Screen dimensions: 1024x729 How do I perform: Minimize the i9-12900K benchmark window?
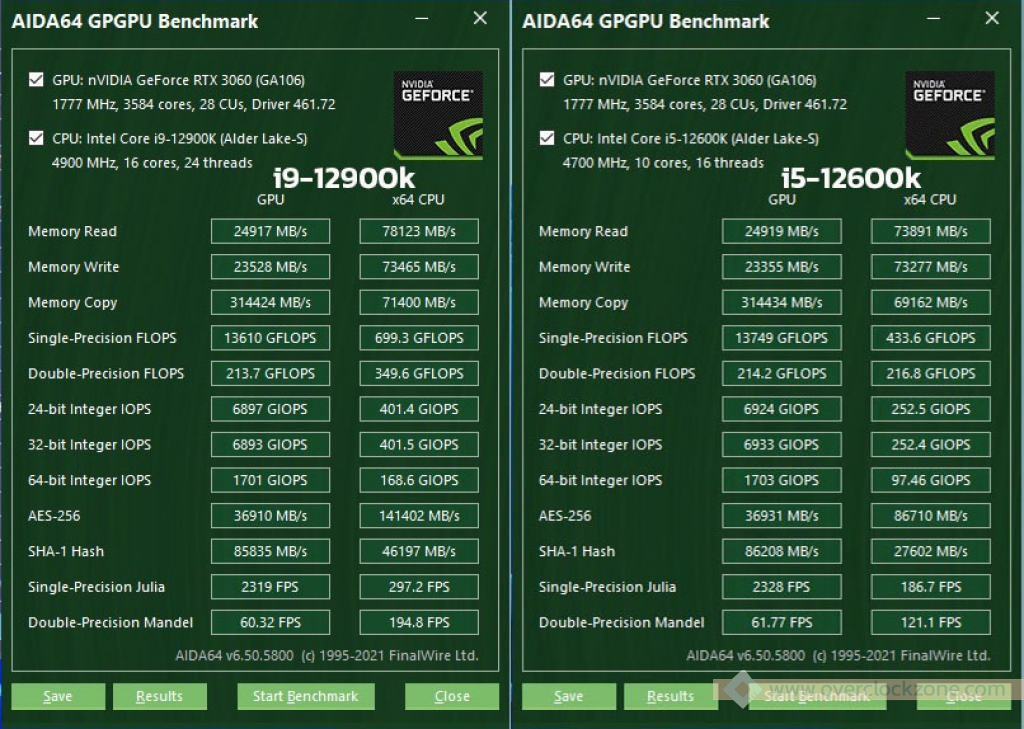tap(422, 18)
